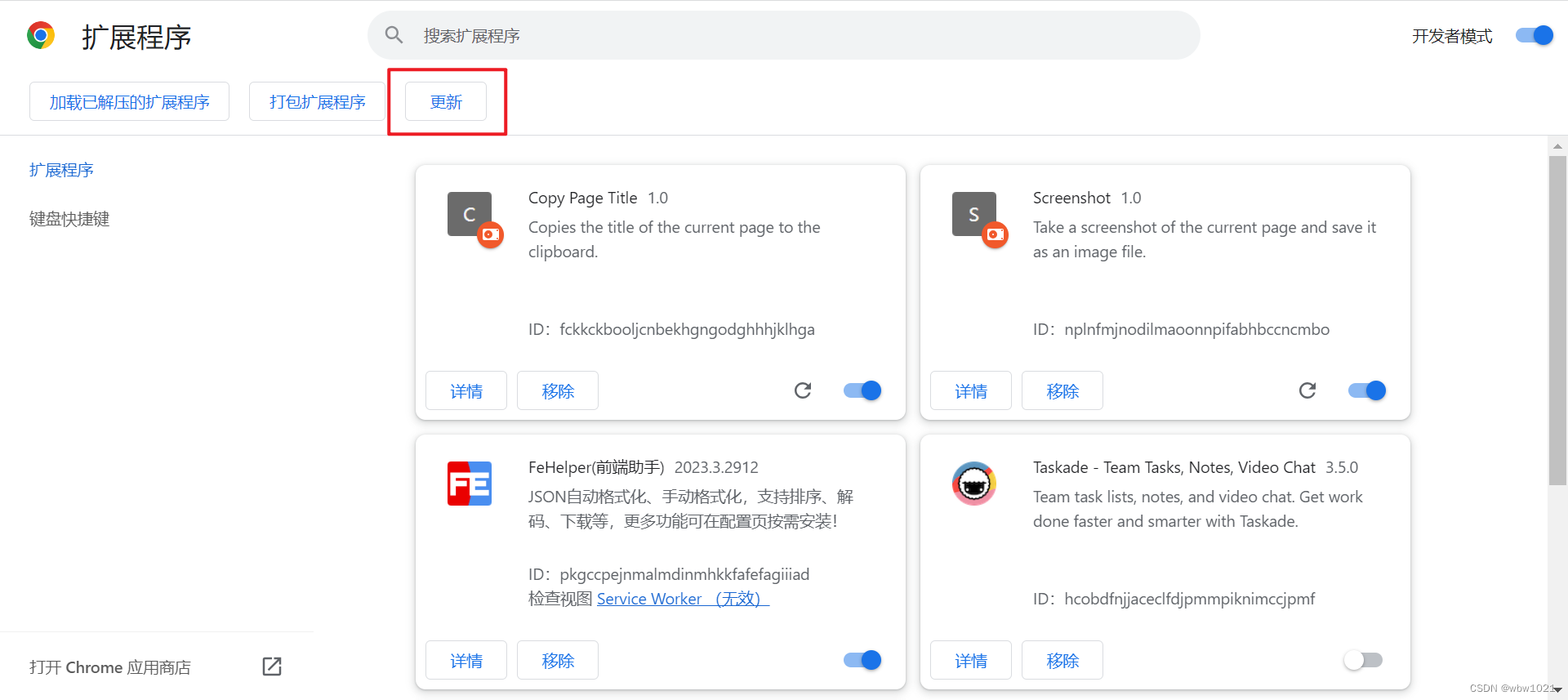Open 键盘快捷键 sidebar section
The image size is (1568, 700).
pyautogui.click(x=69, y=219)
